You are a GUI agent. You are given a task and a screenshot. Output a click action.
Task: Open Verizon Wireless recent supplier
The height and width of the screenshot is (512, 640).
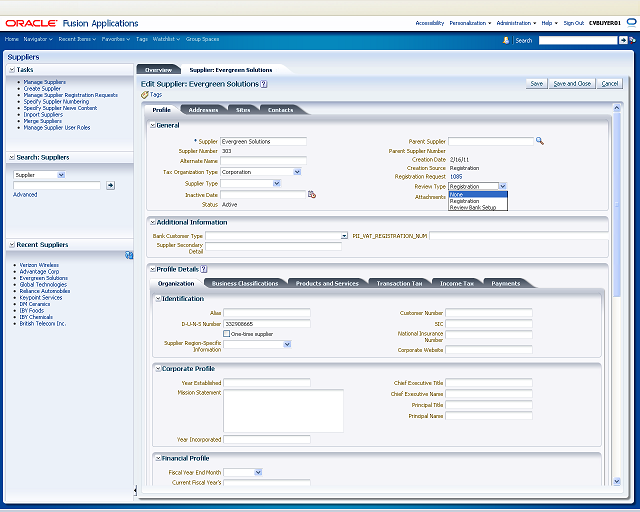(39, 265)
